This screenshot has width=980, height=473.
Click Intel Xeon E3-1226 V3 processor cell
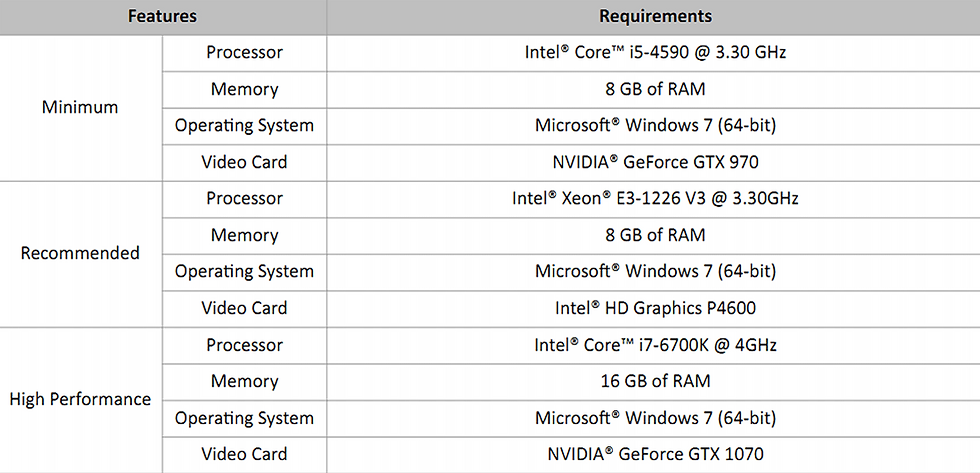[x=653, y=199]
